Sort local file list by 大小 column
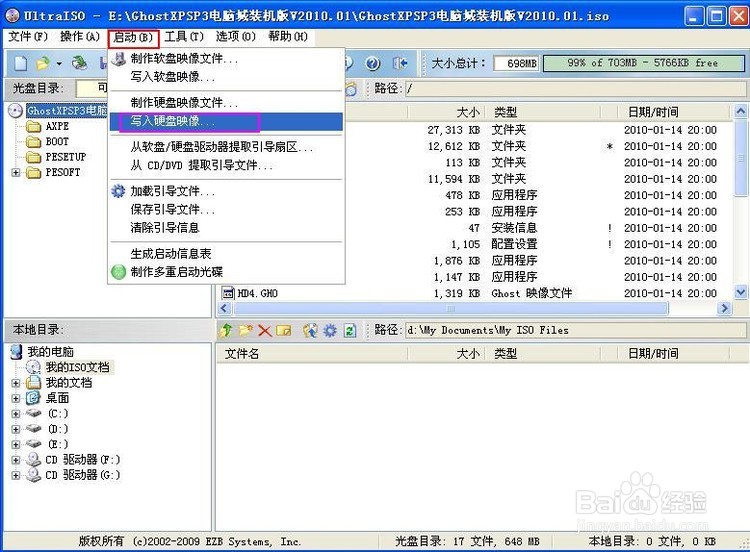 tap(446, 354)
